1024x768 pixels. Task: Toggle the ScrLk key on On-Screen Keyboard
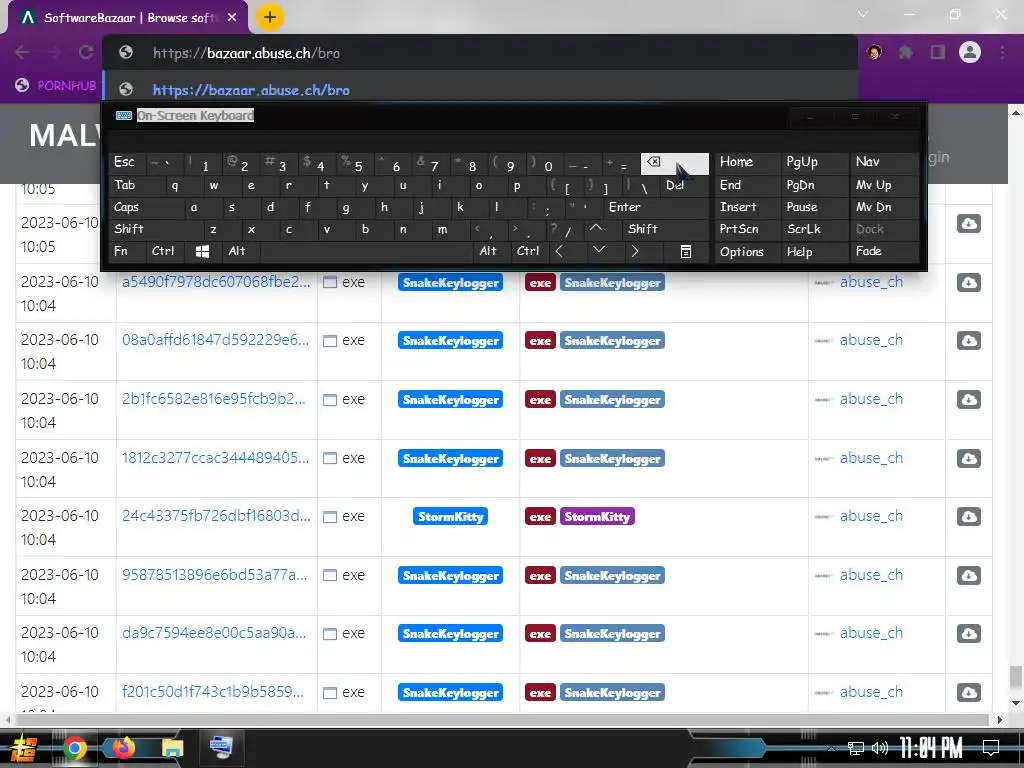coord(814,229)
